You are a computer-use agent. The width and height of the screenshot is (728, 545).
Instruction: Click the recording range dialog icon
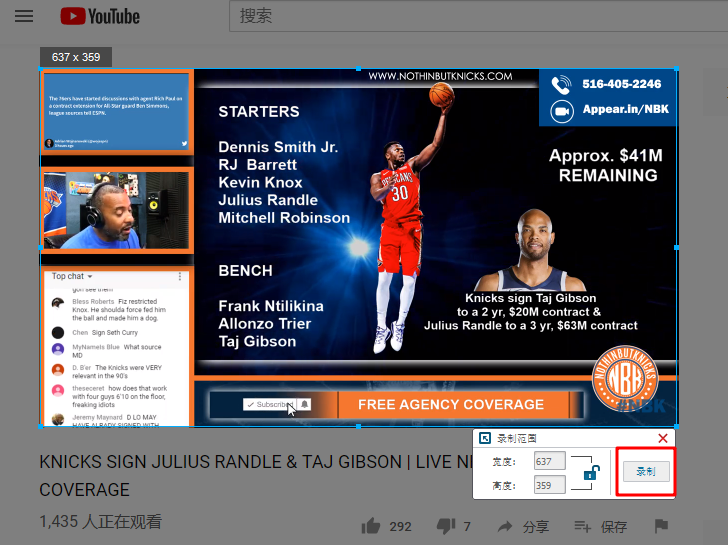tap(485, 438)
